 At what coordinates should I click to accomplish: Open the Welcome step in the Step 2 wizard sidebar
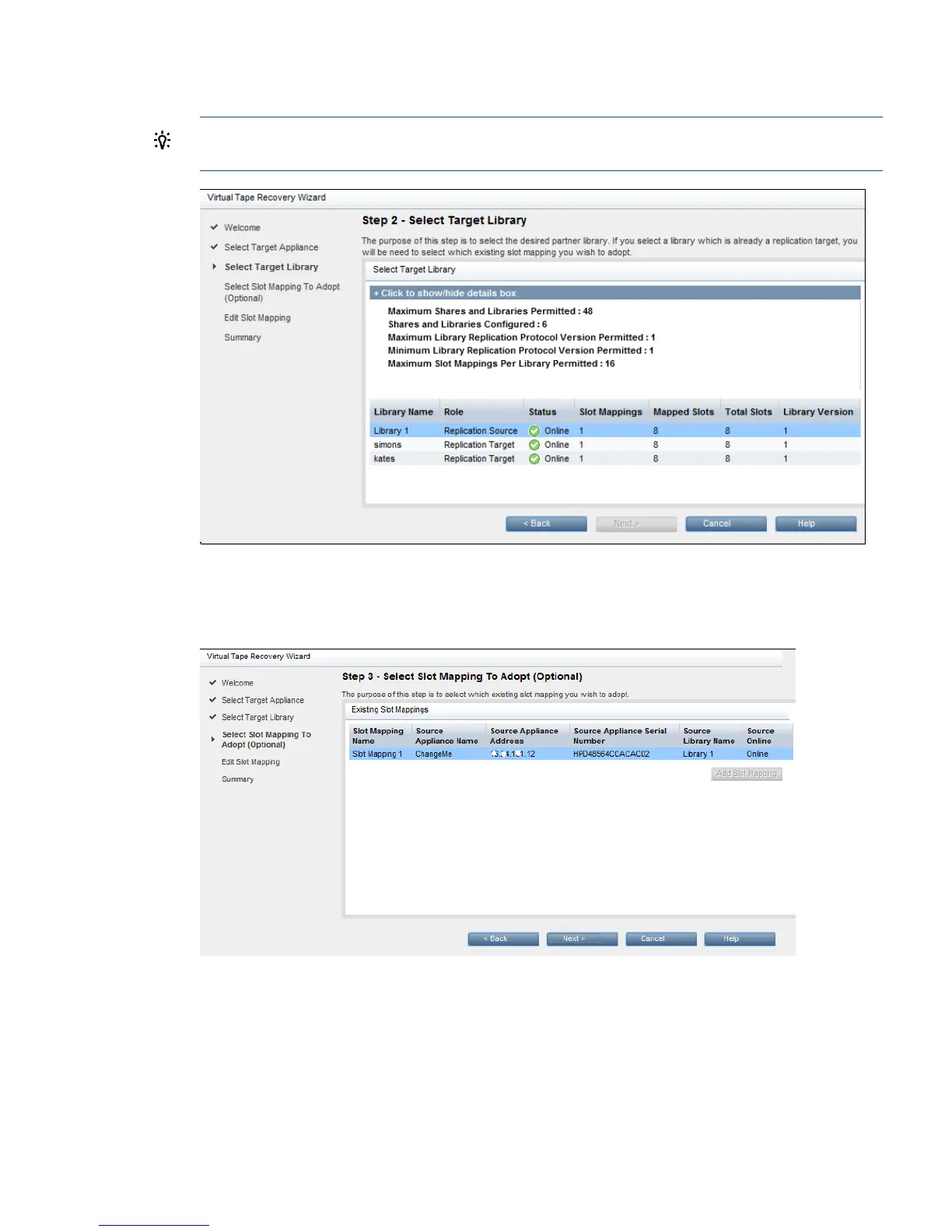pos(242,228)
